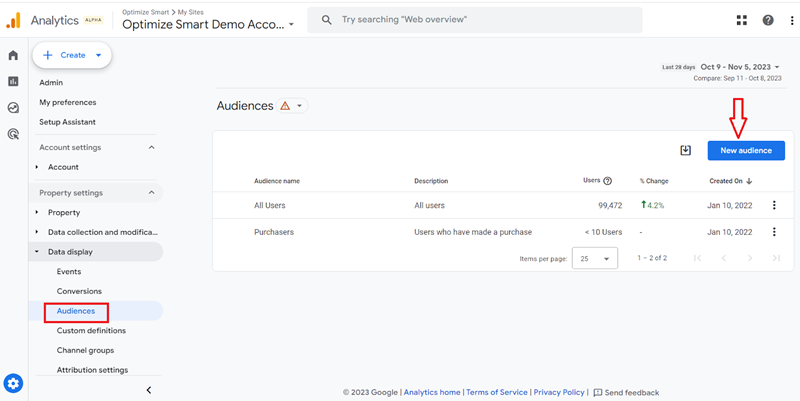Click the Send feedback icon
The height and width of the screenshot is (401, 800).
tap(598, 393)
